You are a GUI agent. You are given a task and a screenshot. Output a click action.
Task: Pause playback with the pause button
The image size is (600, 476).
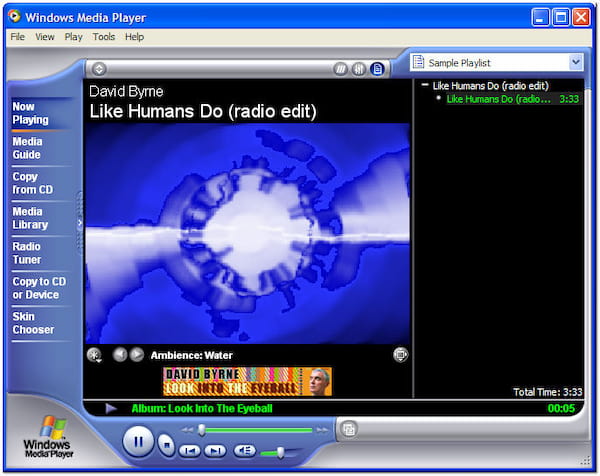click(138, 442)
